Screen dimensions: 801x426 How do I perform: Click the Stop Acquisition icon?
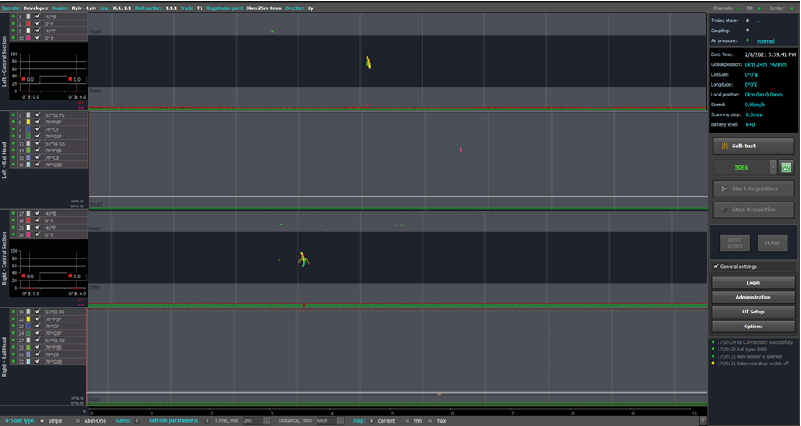723,208
